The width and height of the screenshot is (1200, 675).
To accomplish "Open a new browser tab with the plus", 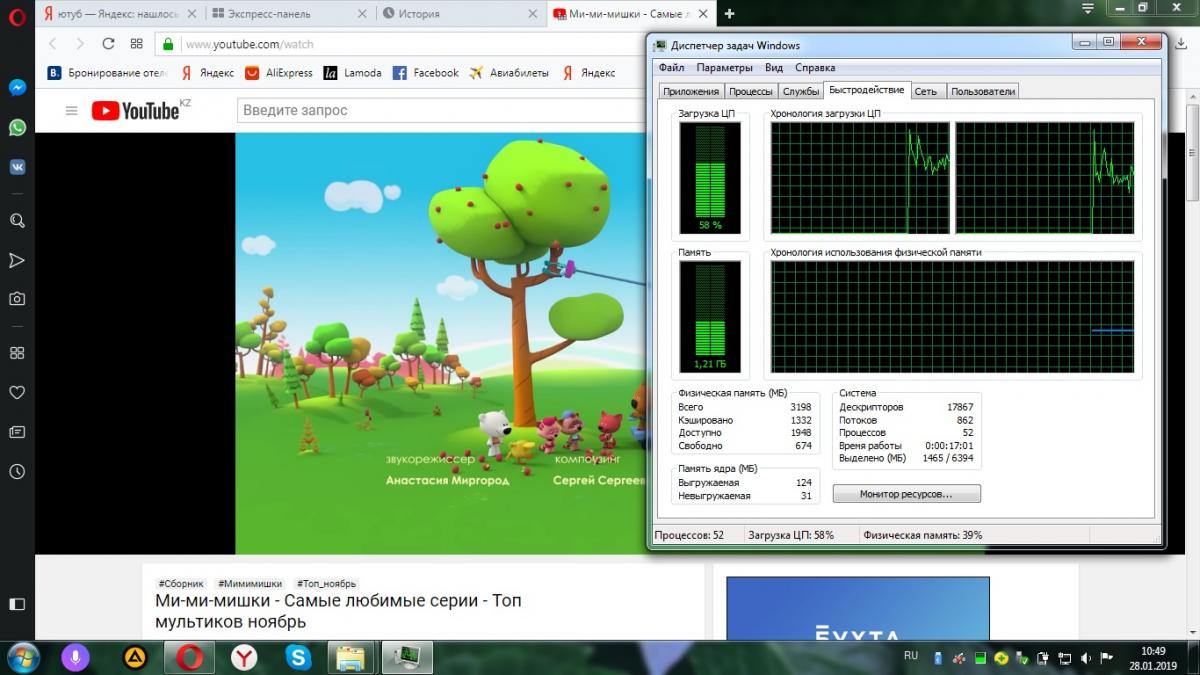I will click(x=729, y=14).
